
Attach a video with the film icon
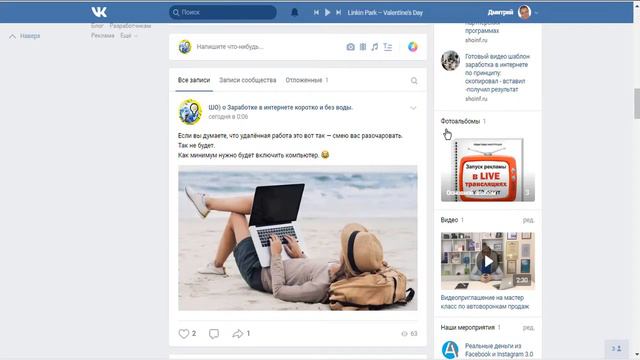tap(362, 47)
